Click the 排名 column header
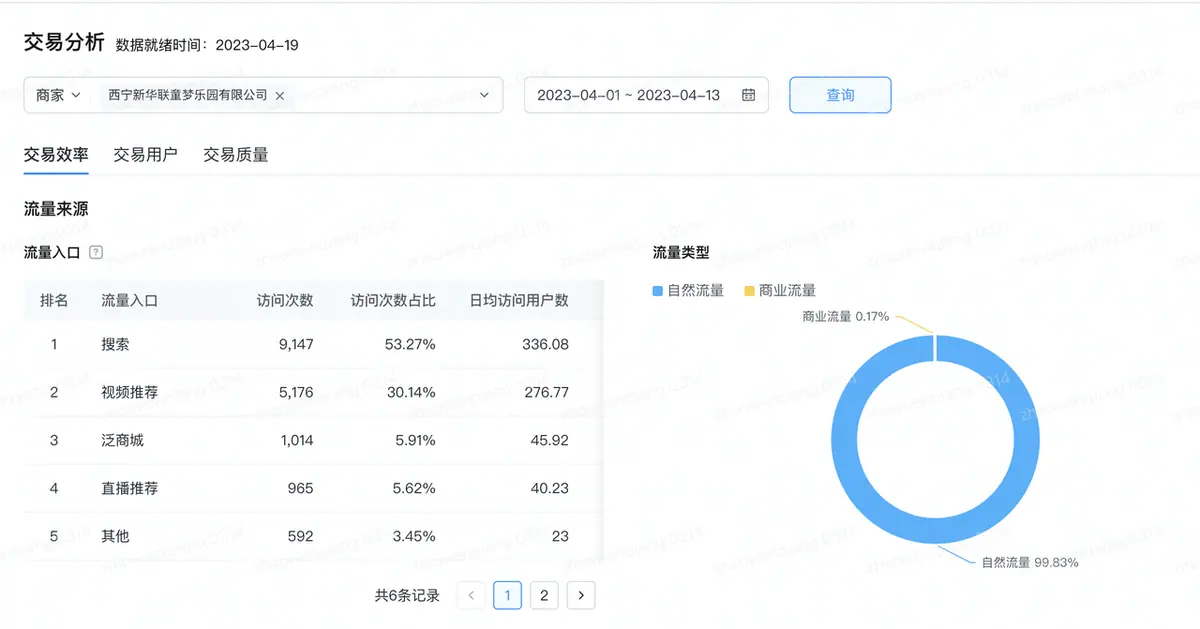1200x629 pixels. coord(54,300)
